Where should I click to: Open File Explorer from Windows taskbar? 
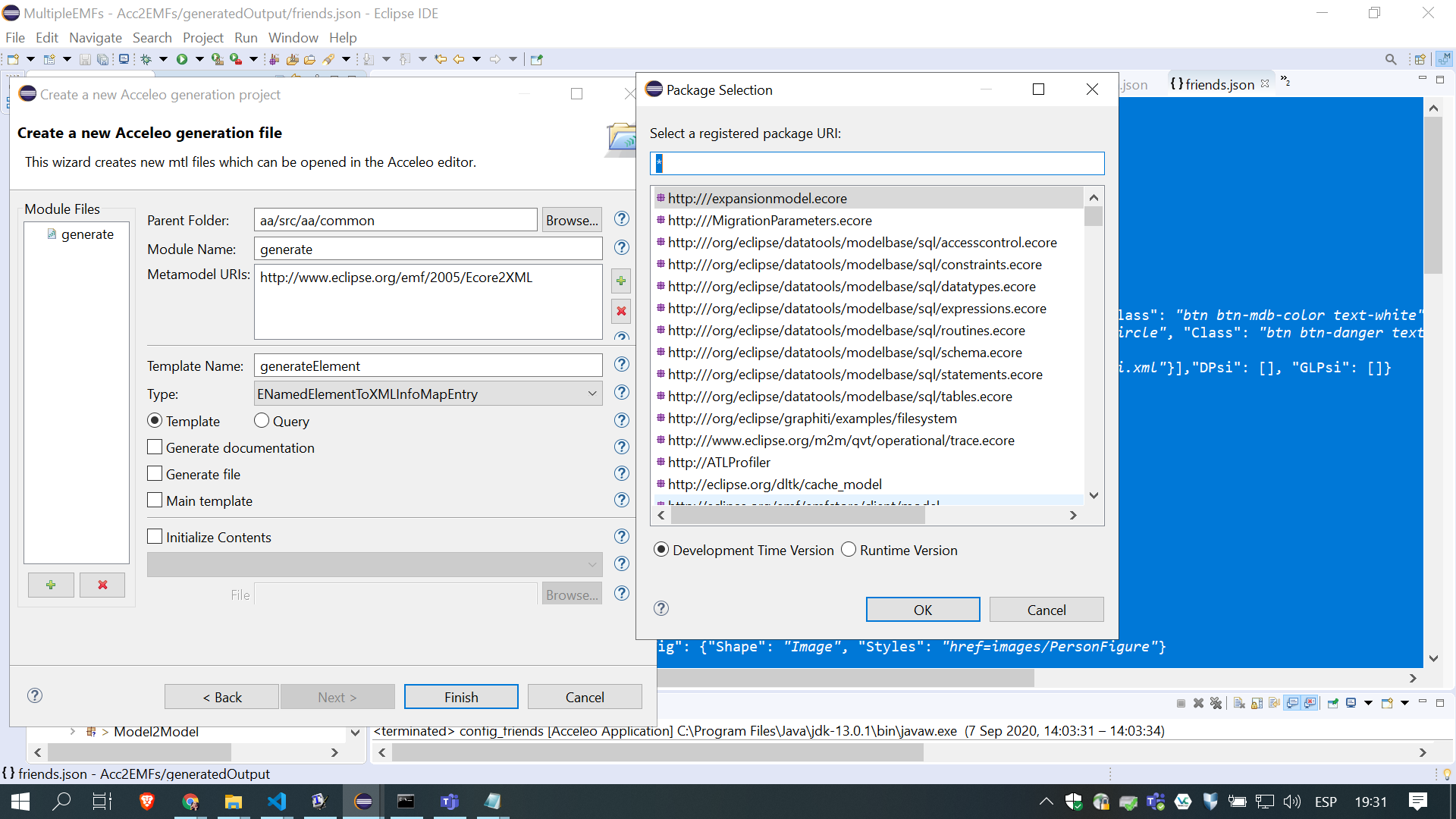tap(233, 802)
